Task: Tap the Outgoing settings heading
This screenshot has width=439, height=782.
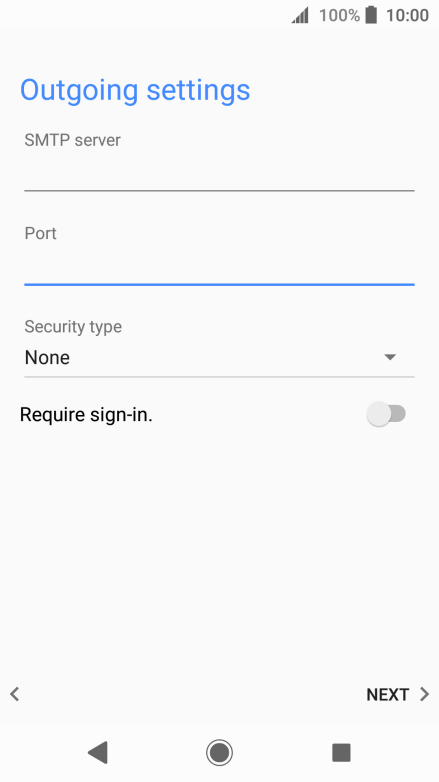Action: 135,90
